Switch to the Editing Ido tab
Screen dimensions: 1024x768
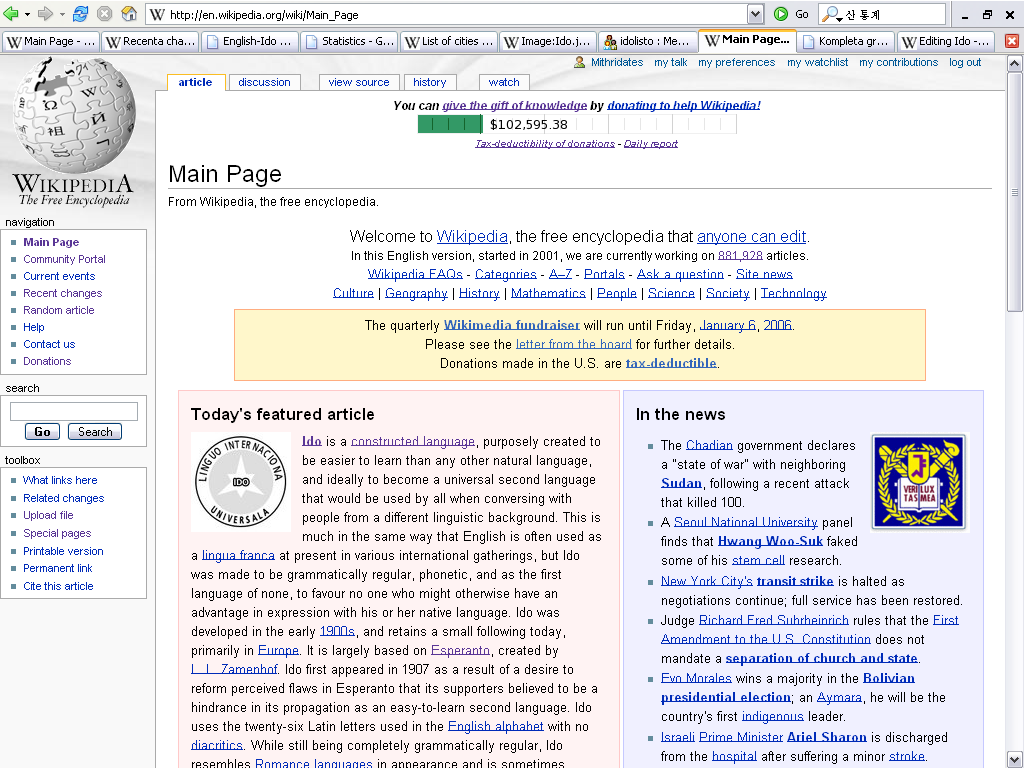[x=945, y=41]
